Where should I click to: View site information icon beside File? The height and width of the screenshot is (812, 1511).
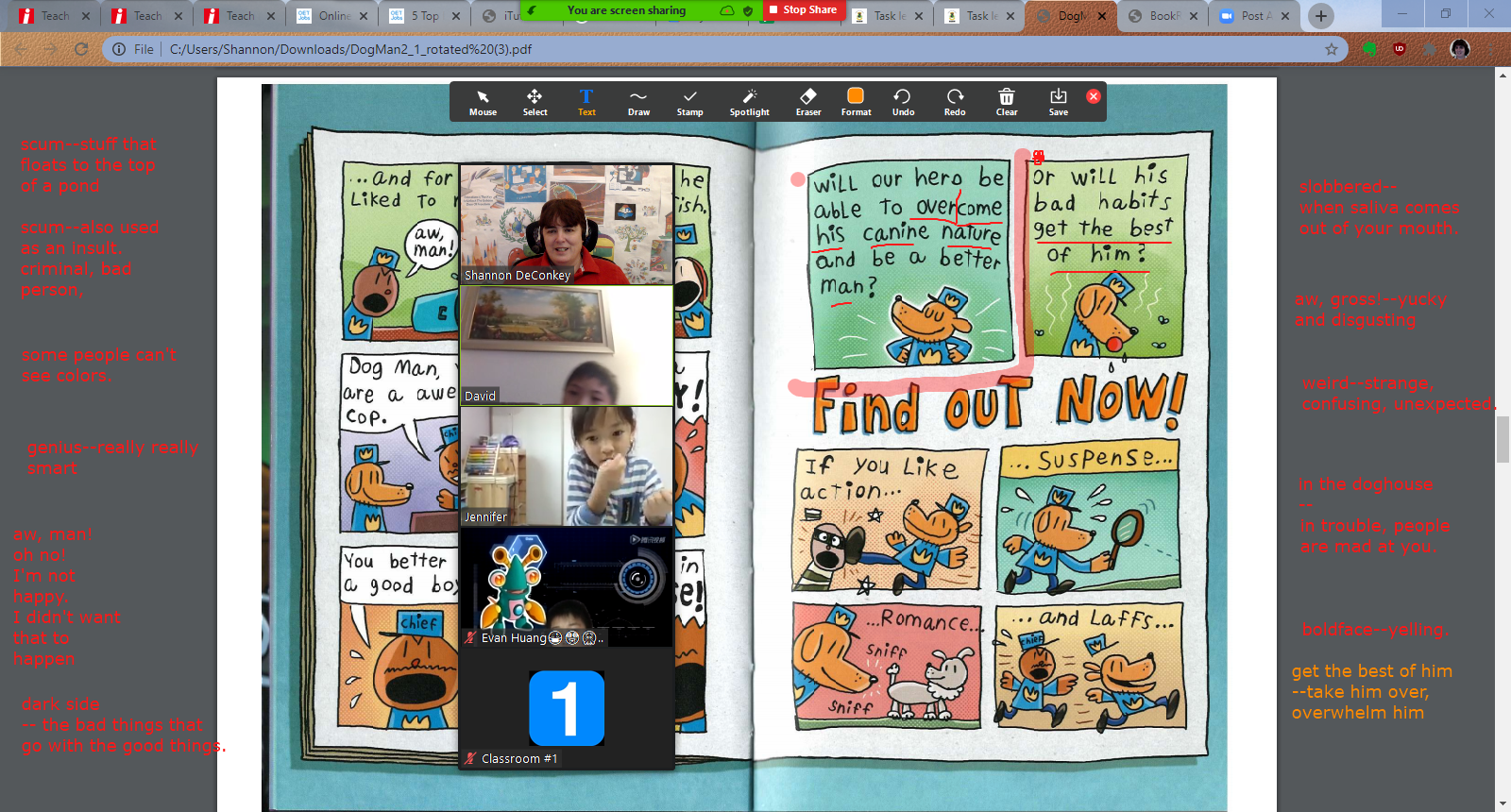click(119, 49)
